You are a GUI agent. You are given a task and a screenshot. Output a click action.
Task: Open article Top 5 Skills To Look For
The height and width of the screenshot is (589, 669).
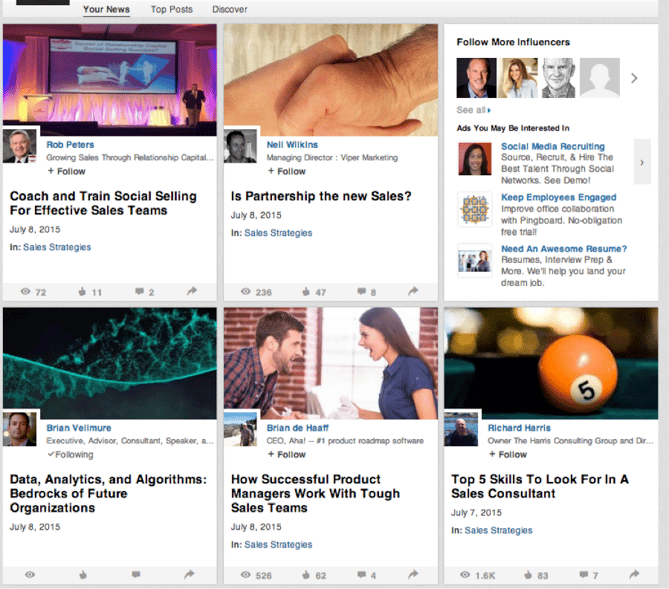click(540, 486)
